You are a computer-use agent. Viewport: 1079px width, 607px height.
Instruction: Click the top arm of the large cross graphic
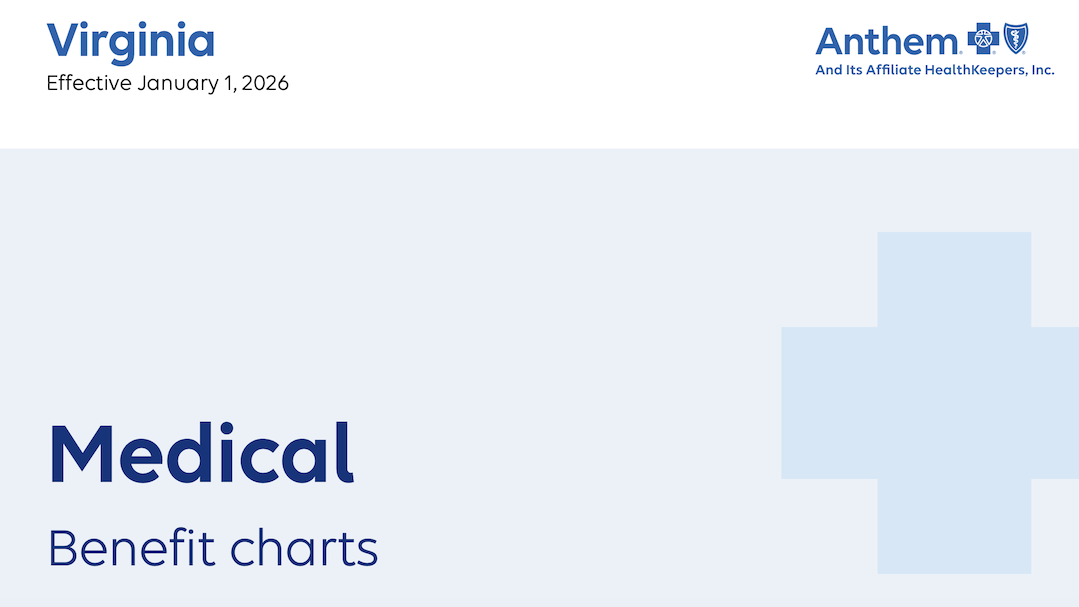tap(954, 279)
